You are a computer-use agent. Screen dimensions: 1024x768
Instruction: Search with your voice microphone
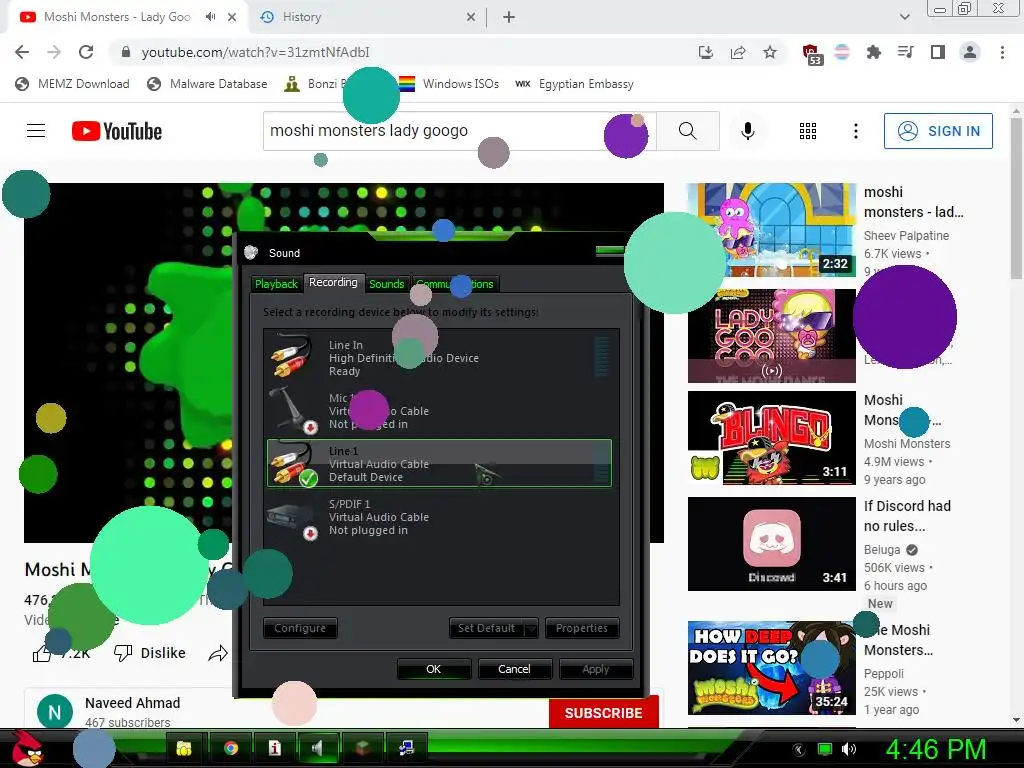[x=748, y=131]
